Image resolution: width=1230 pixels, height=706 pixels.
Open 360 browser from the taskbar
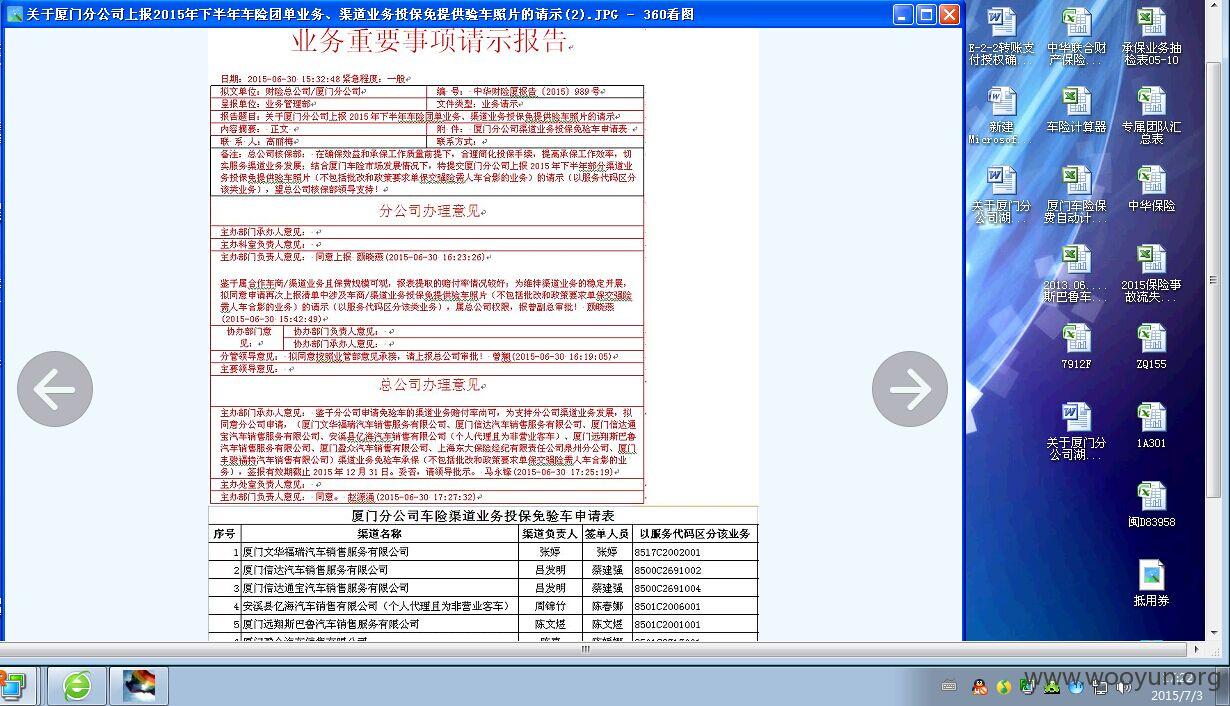tap(77, 686)
